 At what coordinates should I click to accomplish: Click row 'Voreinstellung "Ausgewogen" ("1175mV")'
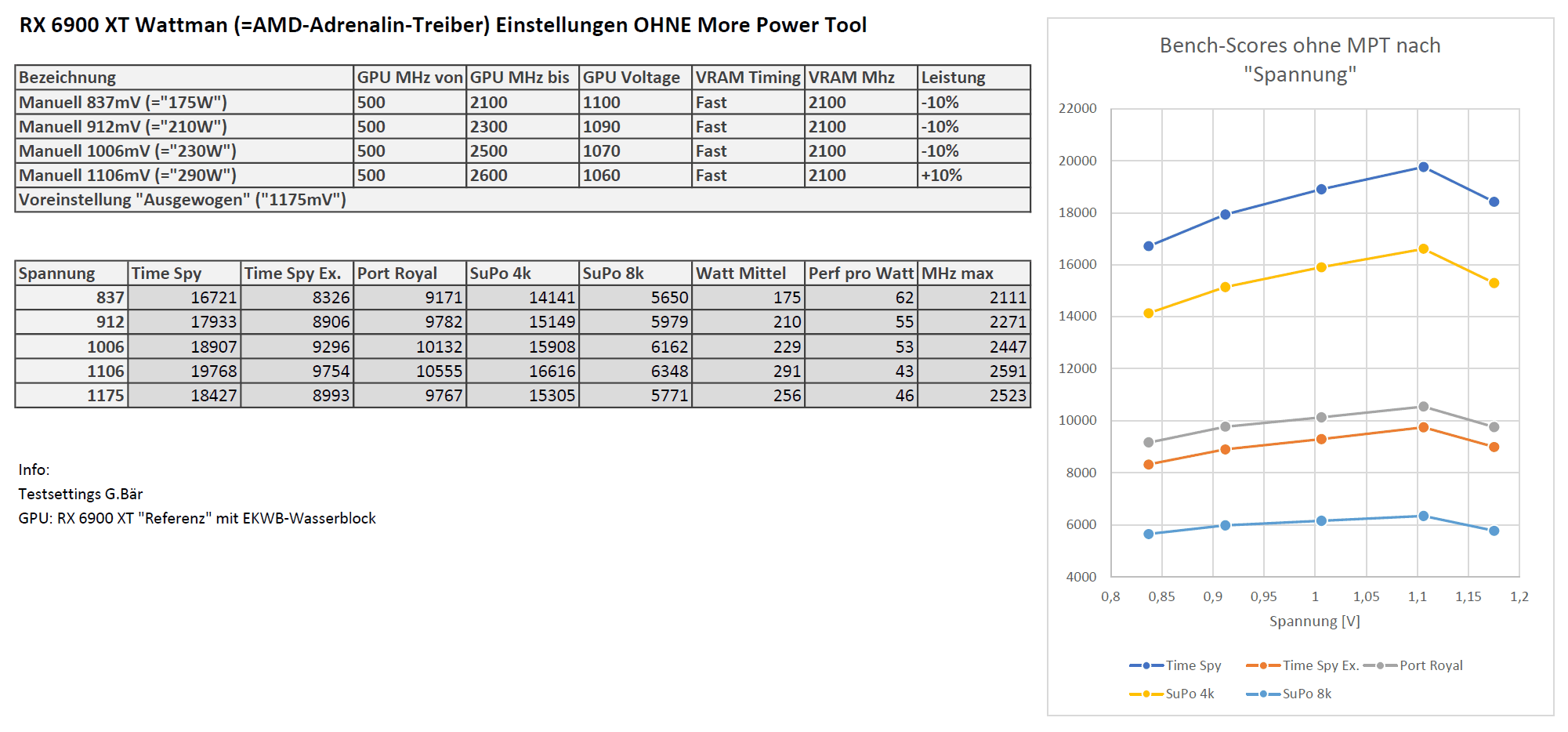(x=523, y=199)
